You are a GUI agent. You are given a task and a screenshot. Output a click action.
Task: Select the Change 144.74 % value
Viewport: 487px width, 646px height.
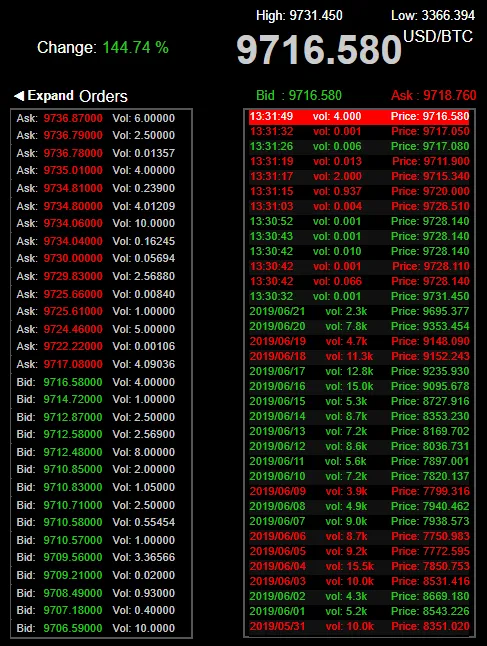click(136, 48)
